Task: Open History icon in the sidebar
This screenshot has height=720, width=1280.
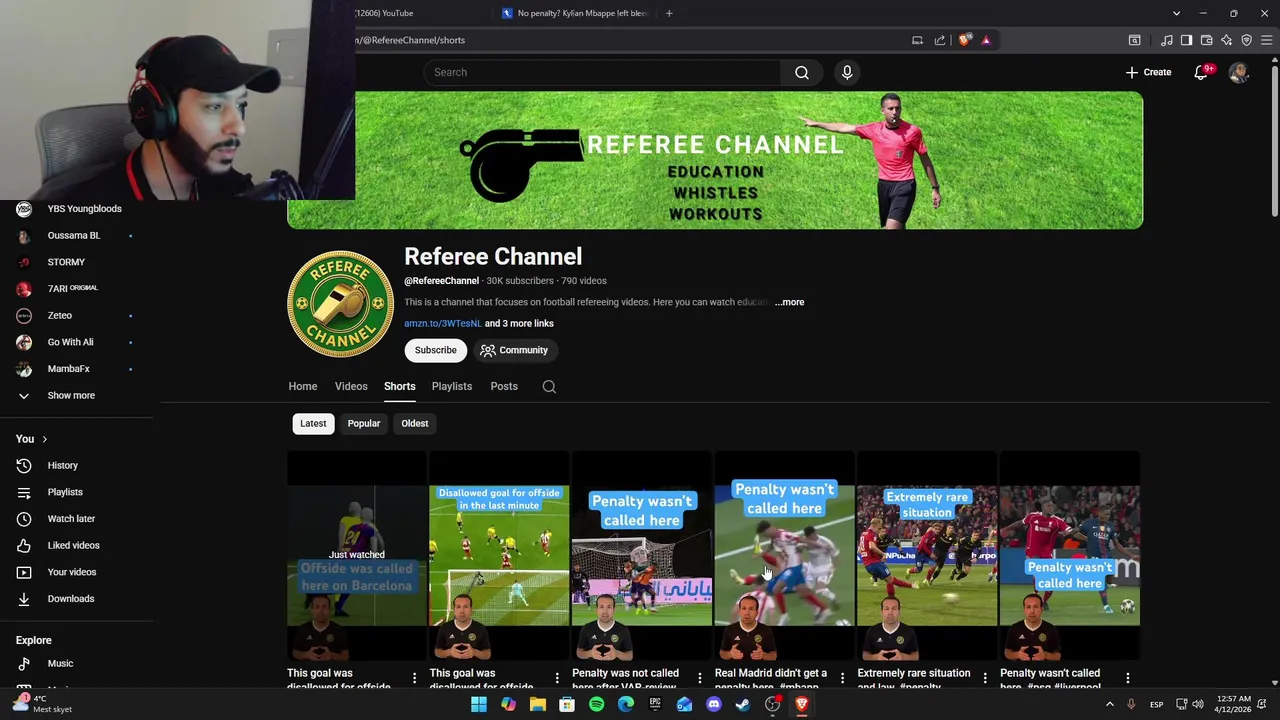Action: click(x=24, y=465)
